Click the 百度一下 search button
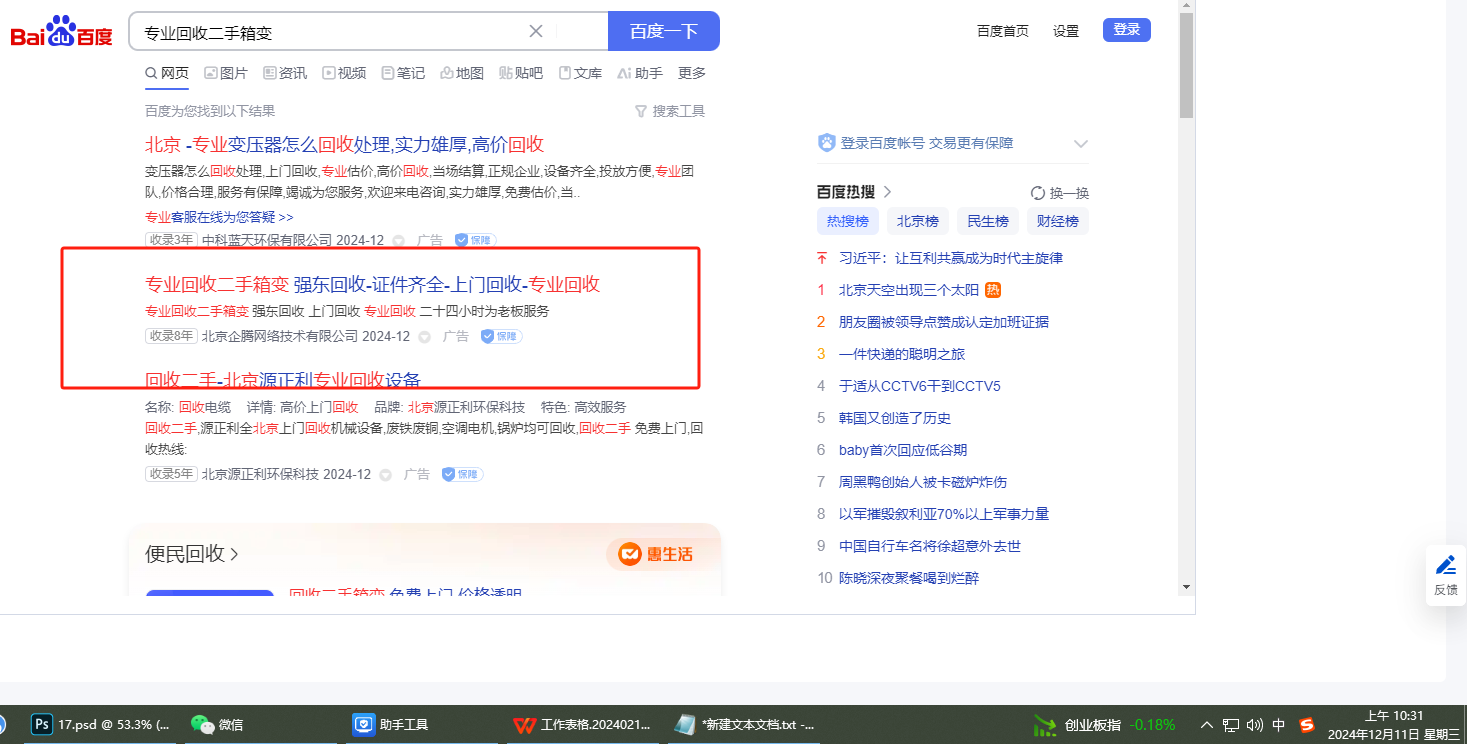 [x=663, y=31]
